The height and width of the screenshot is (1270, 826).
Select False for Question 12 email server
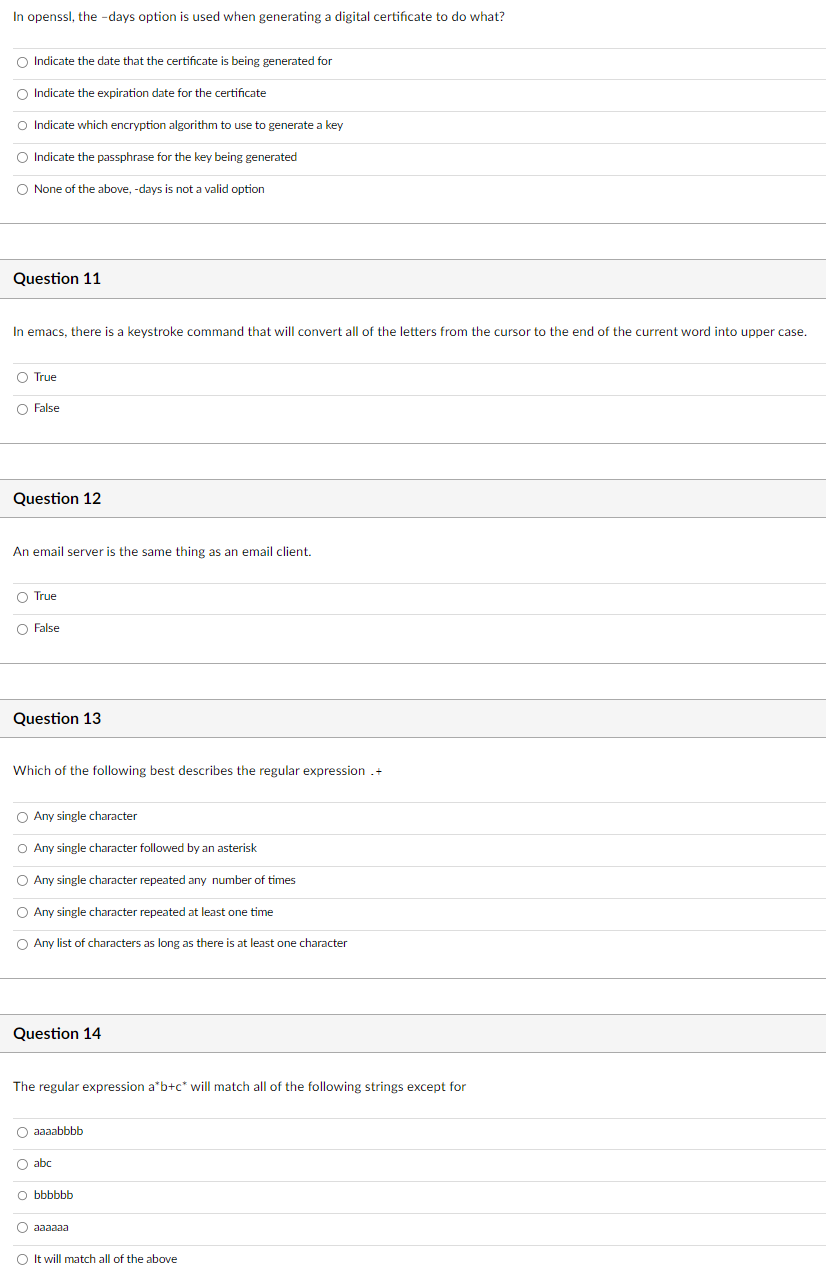click(22, 628)
